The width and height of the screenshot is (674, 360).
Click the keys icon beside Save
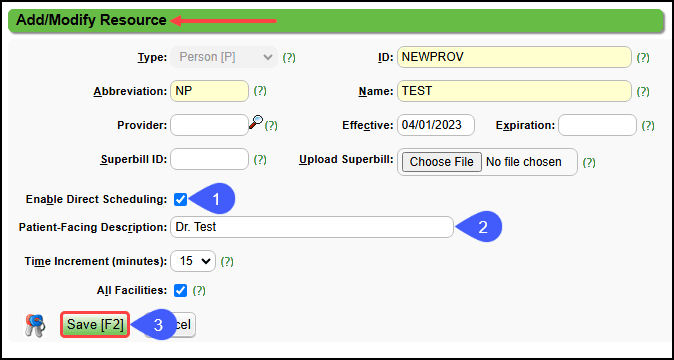click(34, 325)
